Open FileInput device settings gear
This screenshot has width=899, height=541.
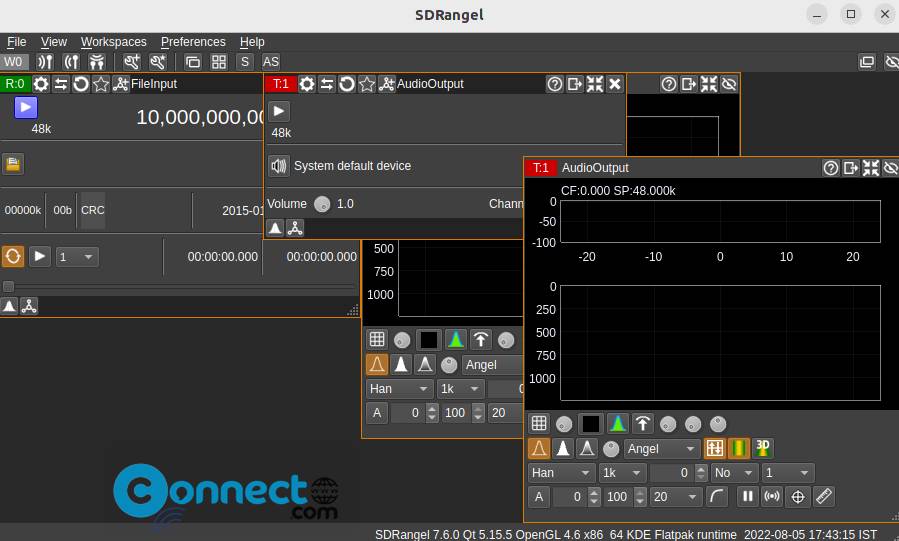pyautogui.click(x=41, y=84)
